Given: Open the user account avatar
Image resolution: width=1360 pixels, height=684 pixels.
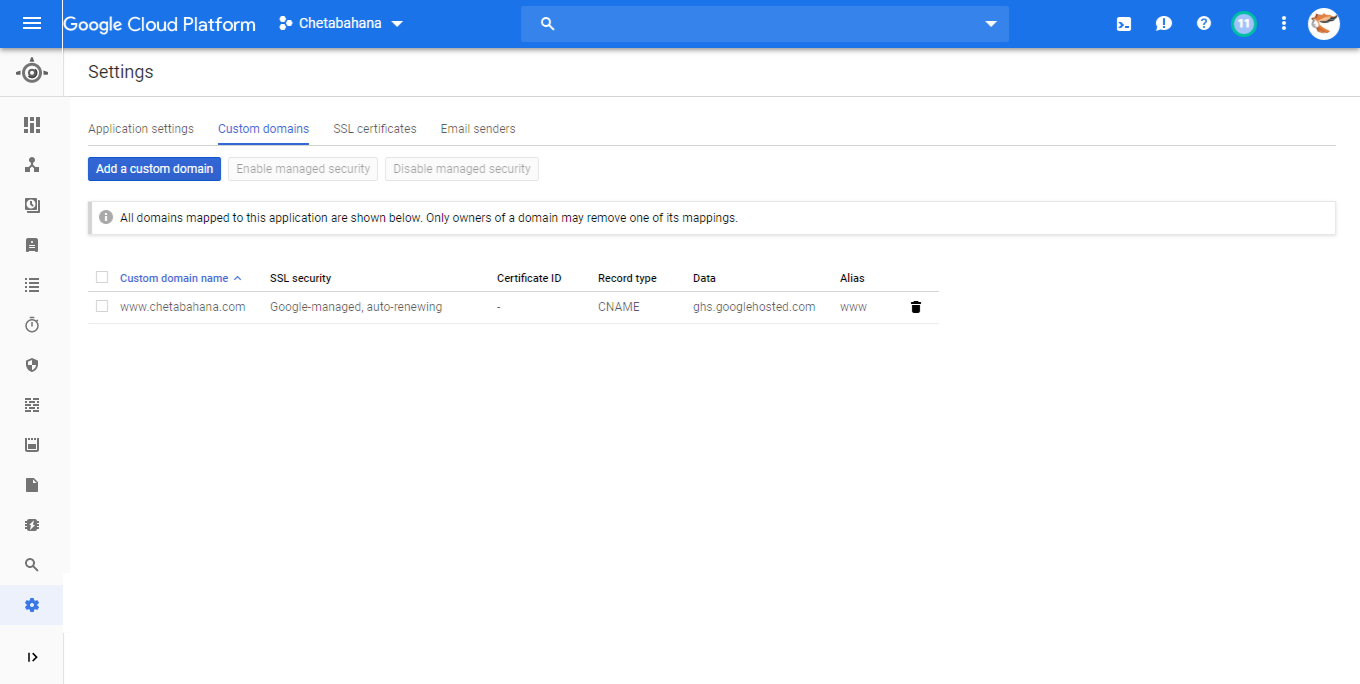Looking at the screenshot, I should [1324, 24].
